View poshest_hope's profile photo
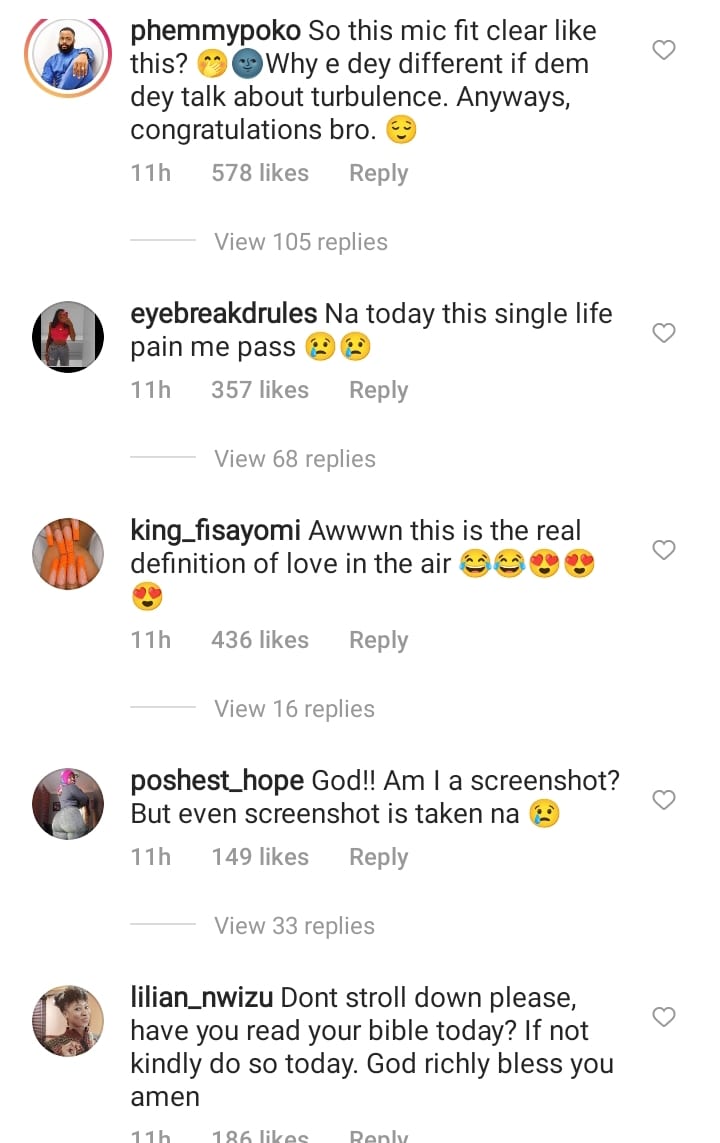 [68, 804]
